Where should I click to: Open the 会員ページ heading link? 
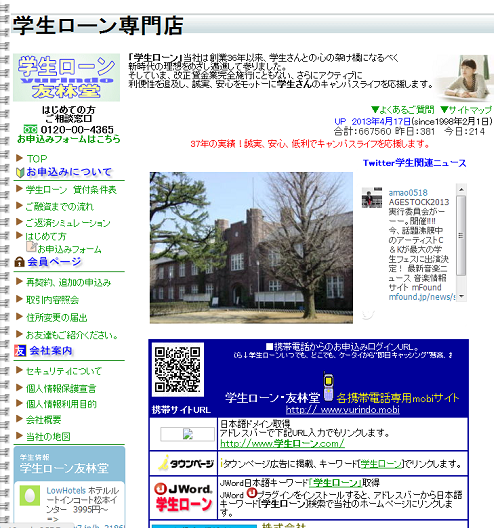[x=54, y=262]
